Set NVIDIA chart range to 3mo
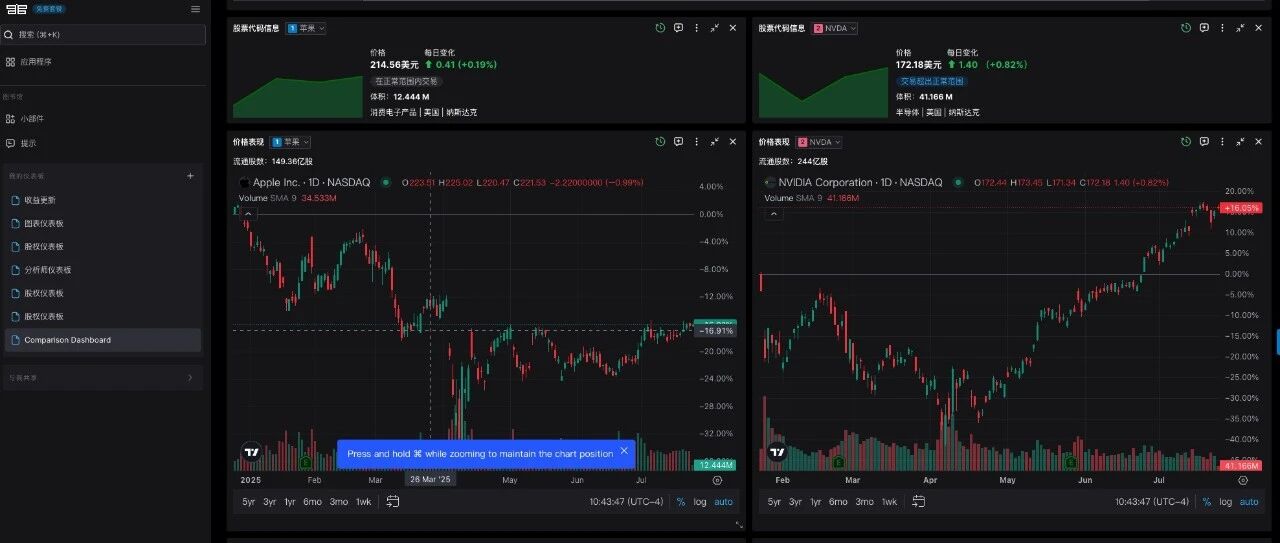 (864, 502)
